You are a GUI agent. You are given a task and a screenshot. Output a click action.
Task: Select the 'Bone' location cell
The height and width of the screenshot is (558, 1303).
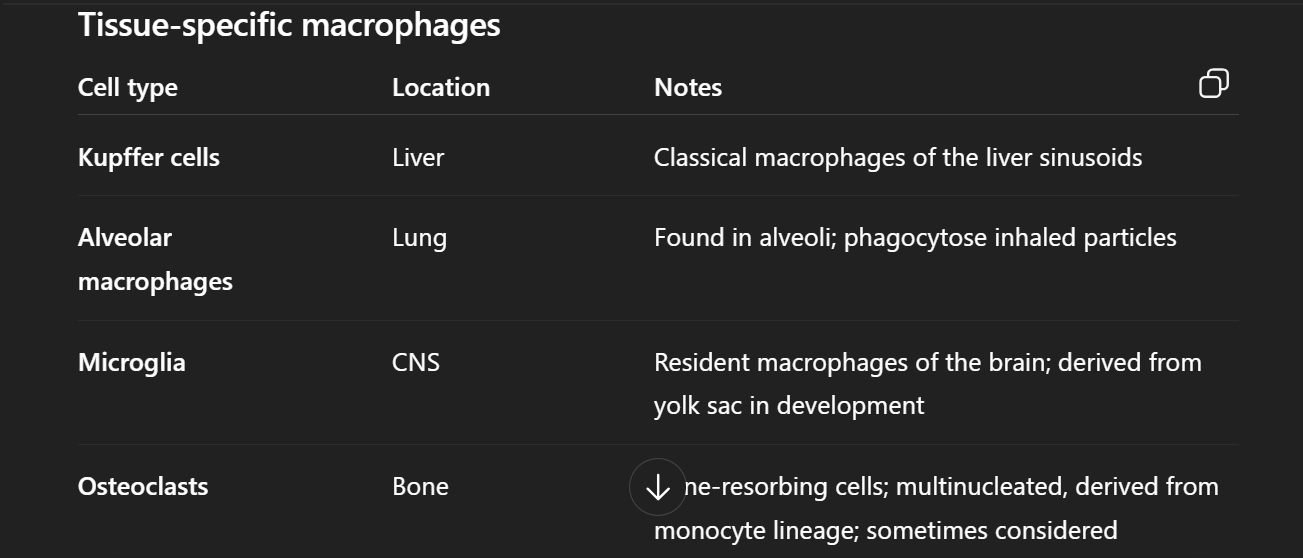(x=420, y=487)
